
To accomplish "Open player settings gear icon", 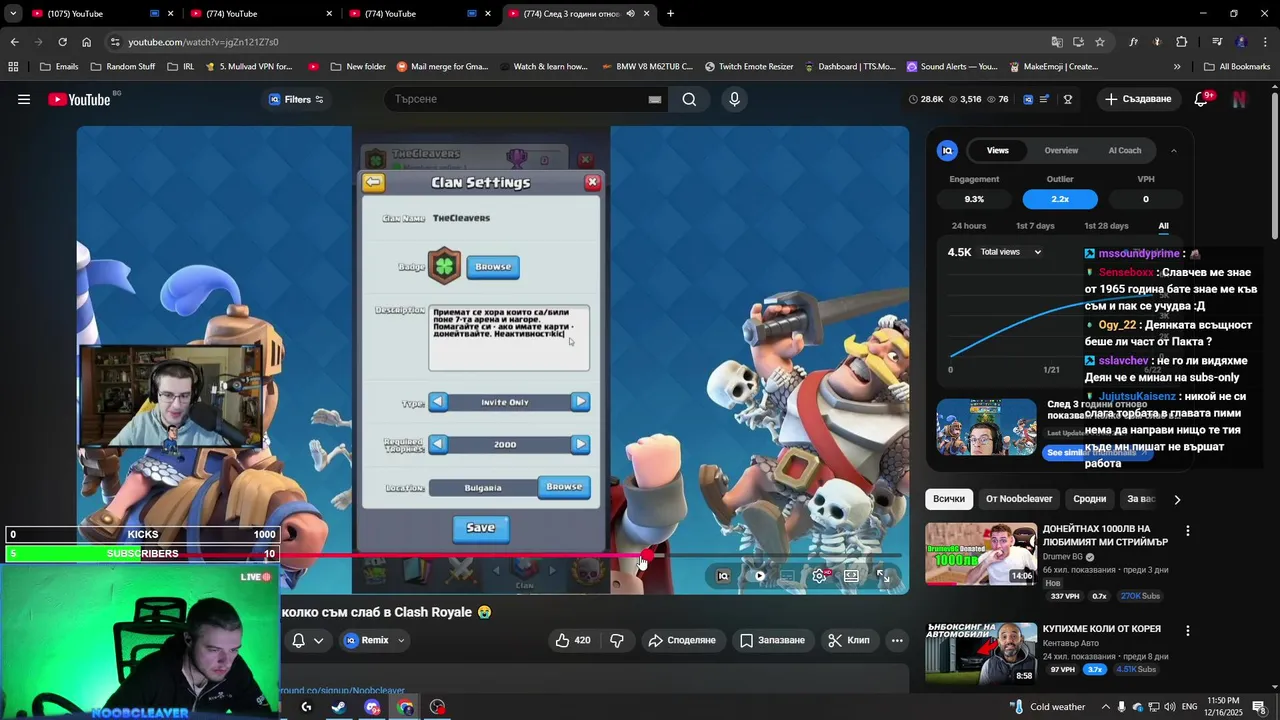I will 820,575.
